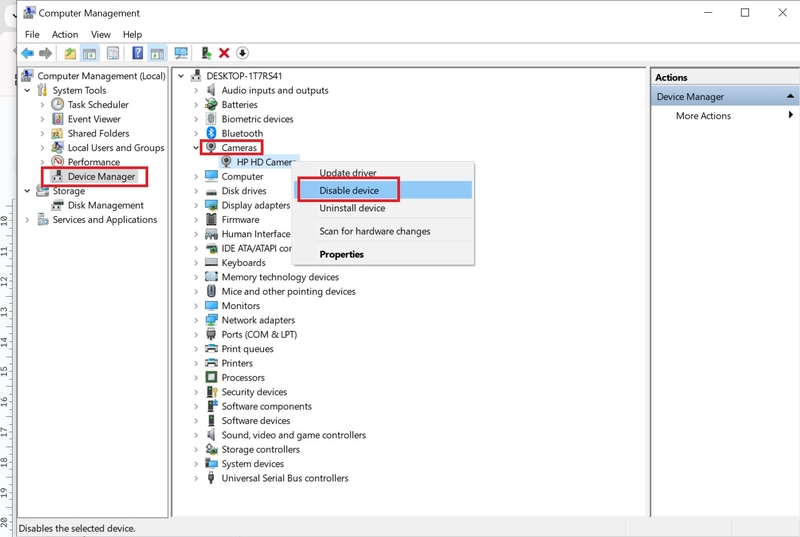Image resolution: width=800 pixels, height=537 pixels.
Task: Click the Disable device down-arrow icon
Action: [242, 53]
